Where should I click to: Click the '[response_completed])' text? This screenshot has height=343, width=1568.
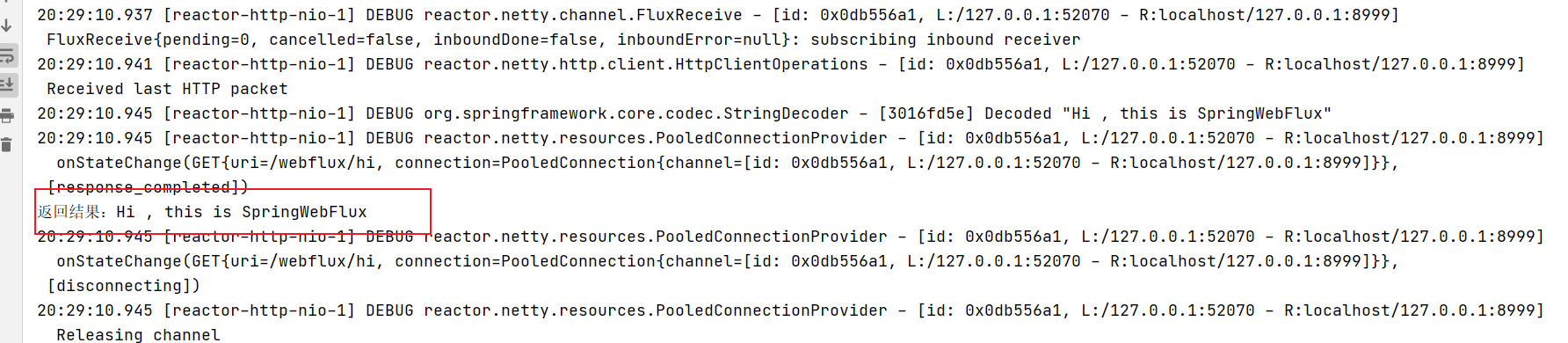[x=148, y=187]
